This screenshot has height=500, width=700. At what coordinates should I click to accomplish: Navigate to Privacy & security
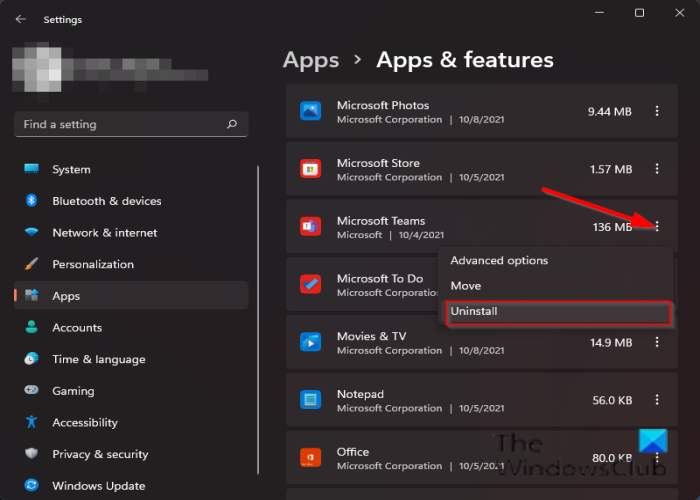(x=100, y=454)
